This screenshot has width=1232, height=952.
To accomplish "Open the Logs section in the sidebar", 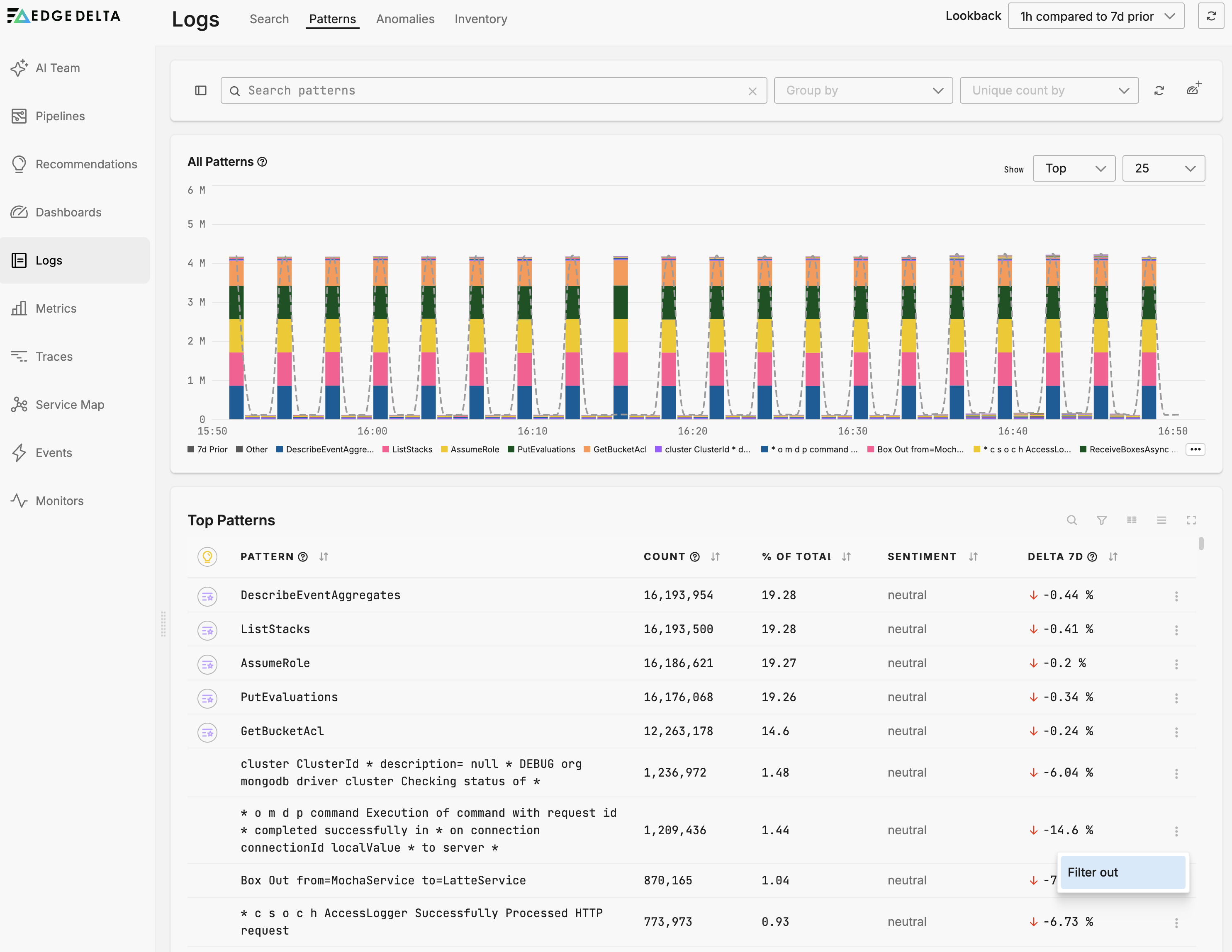I will [x=49, y=260].
